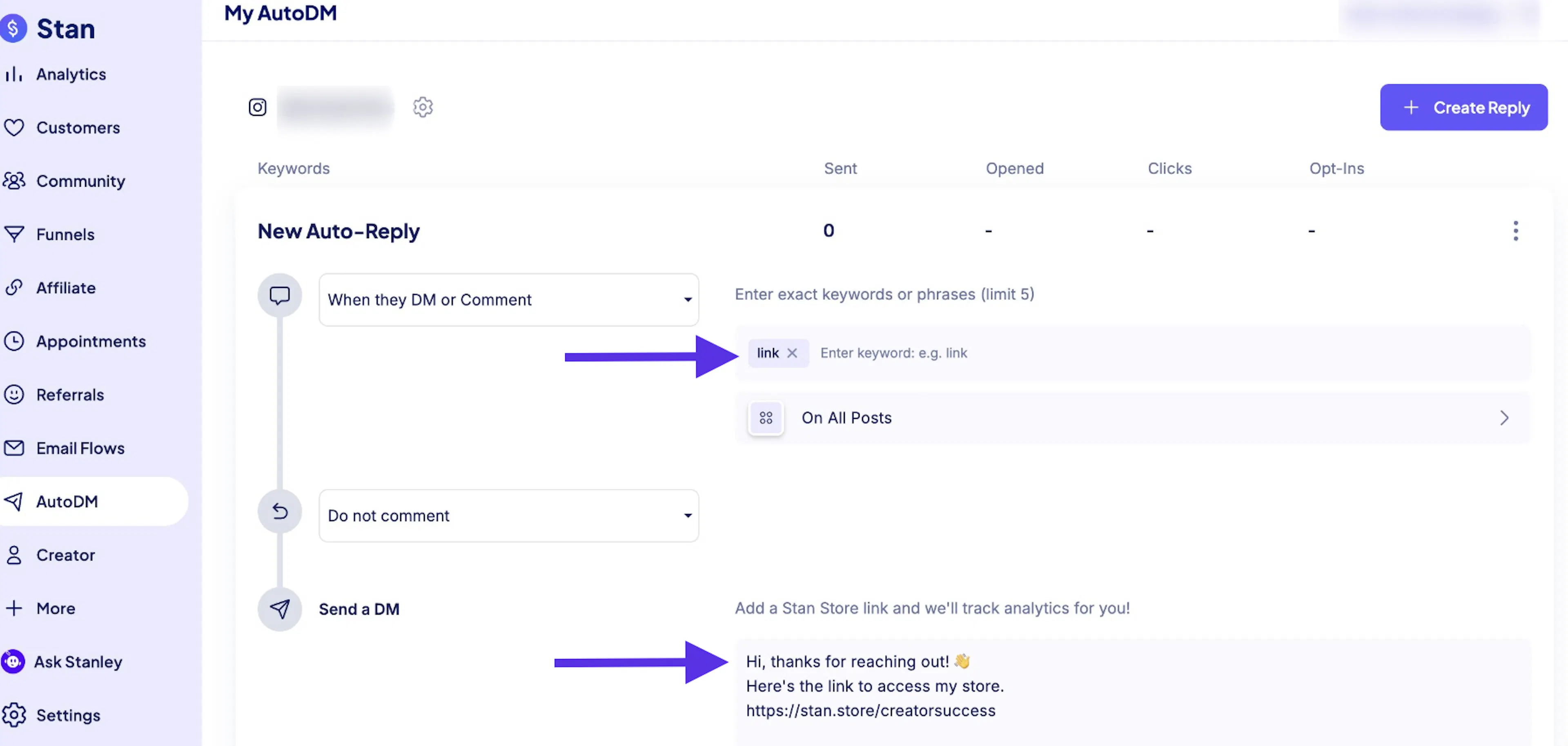
Task: Click the My AutoDM page heading
Action: coord(281,13)
